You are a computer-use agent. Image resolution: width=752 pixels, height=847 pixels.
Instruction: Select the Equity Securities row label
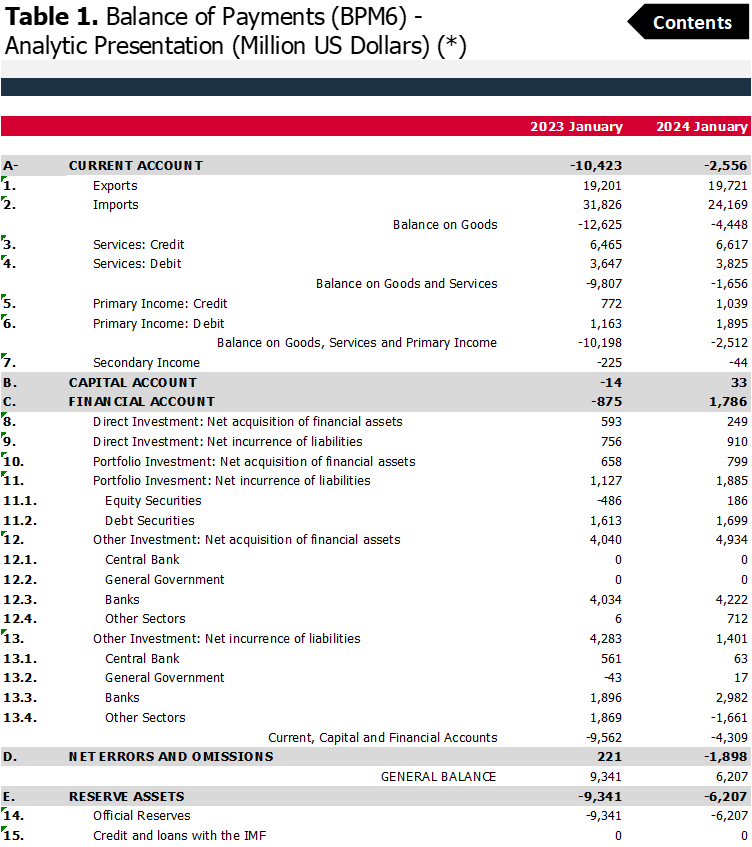153,501
